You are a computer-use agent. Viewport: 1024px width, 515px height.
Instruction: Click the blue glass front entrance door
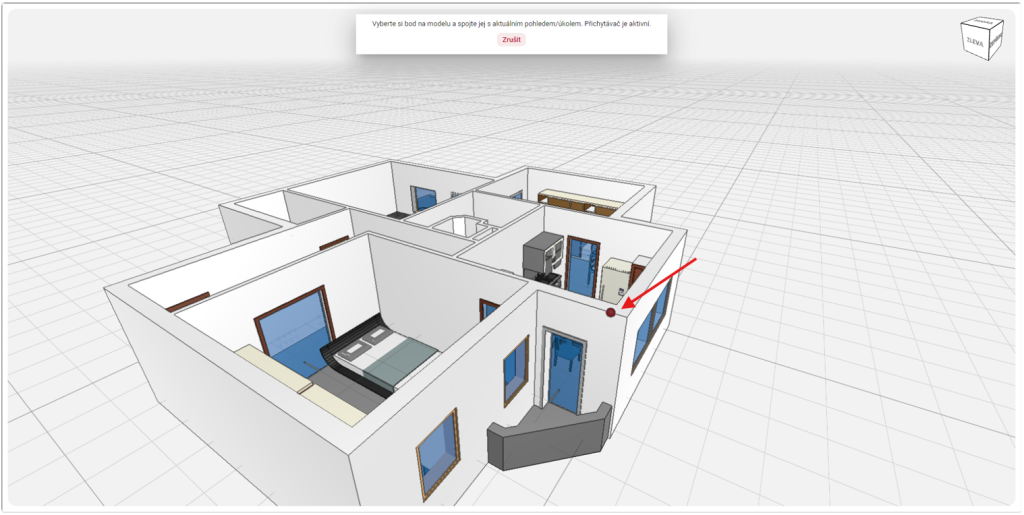click(563, 370)
